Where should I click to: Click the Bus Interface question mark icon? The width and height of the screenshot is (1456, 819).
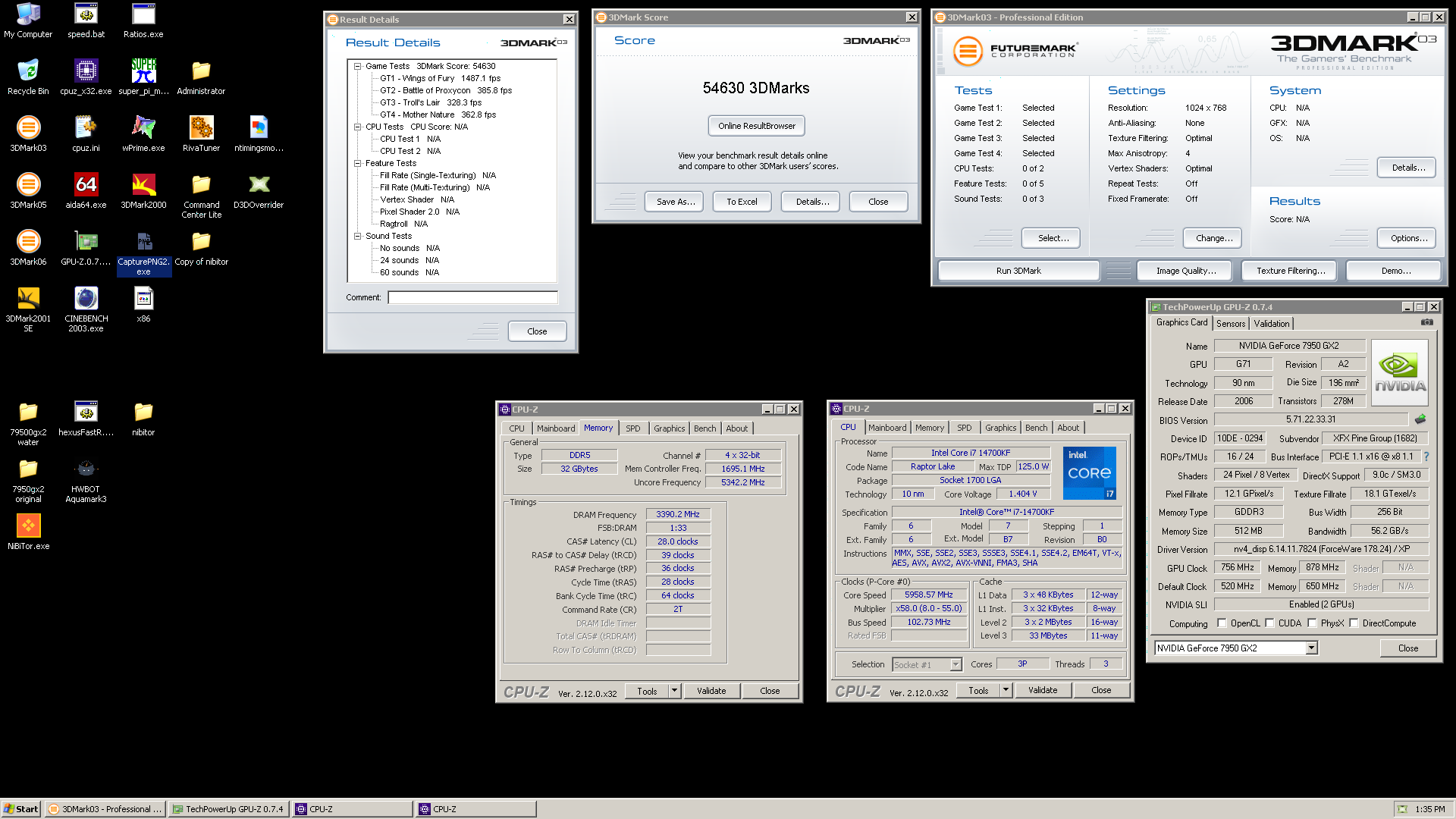point(1426,457)
